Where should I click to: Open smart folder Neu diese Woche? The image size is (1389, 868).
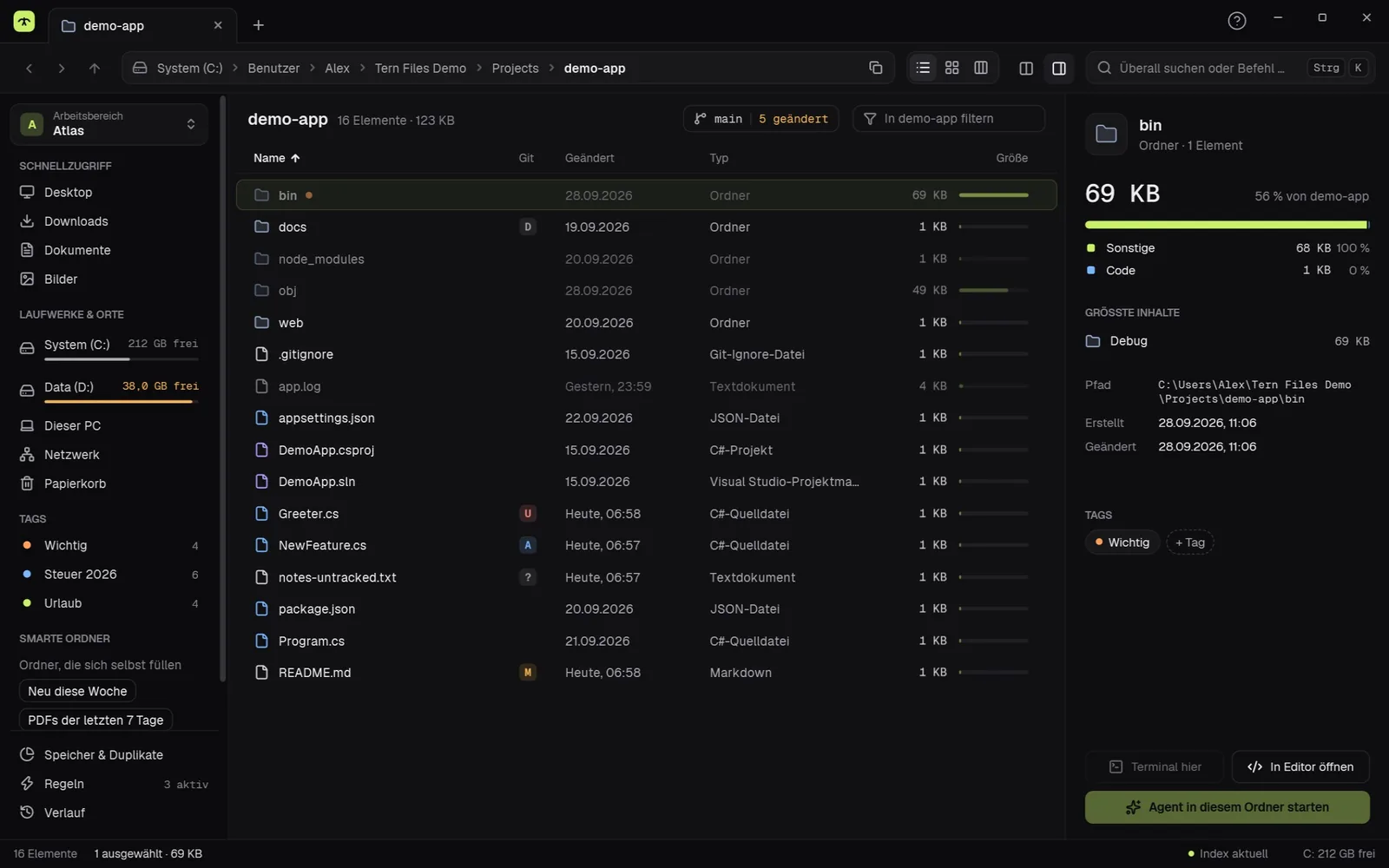(77, 692)
